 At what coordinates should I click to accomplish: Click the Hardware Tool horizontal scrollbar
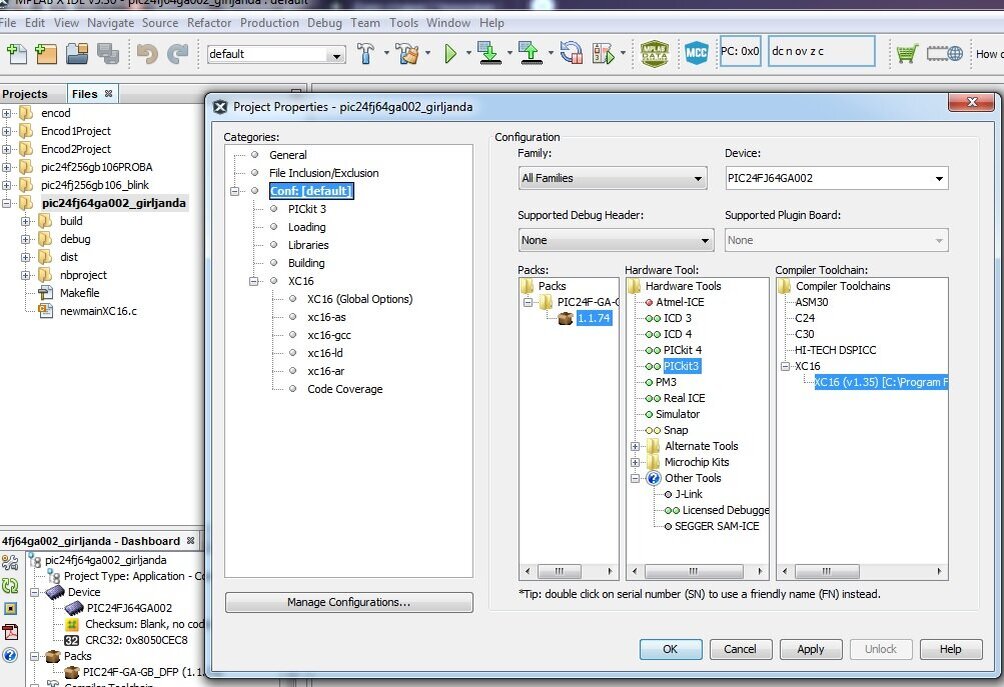pyautogui.click(x=697, y=571)
